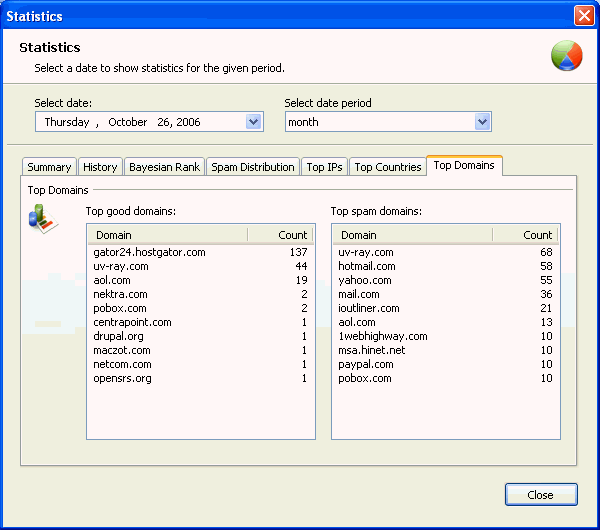Screen dimensions: 600x530
Task: Click the Close button
Action: [x=541, y=494]
